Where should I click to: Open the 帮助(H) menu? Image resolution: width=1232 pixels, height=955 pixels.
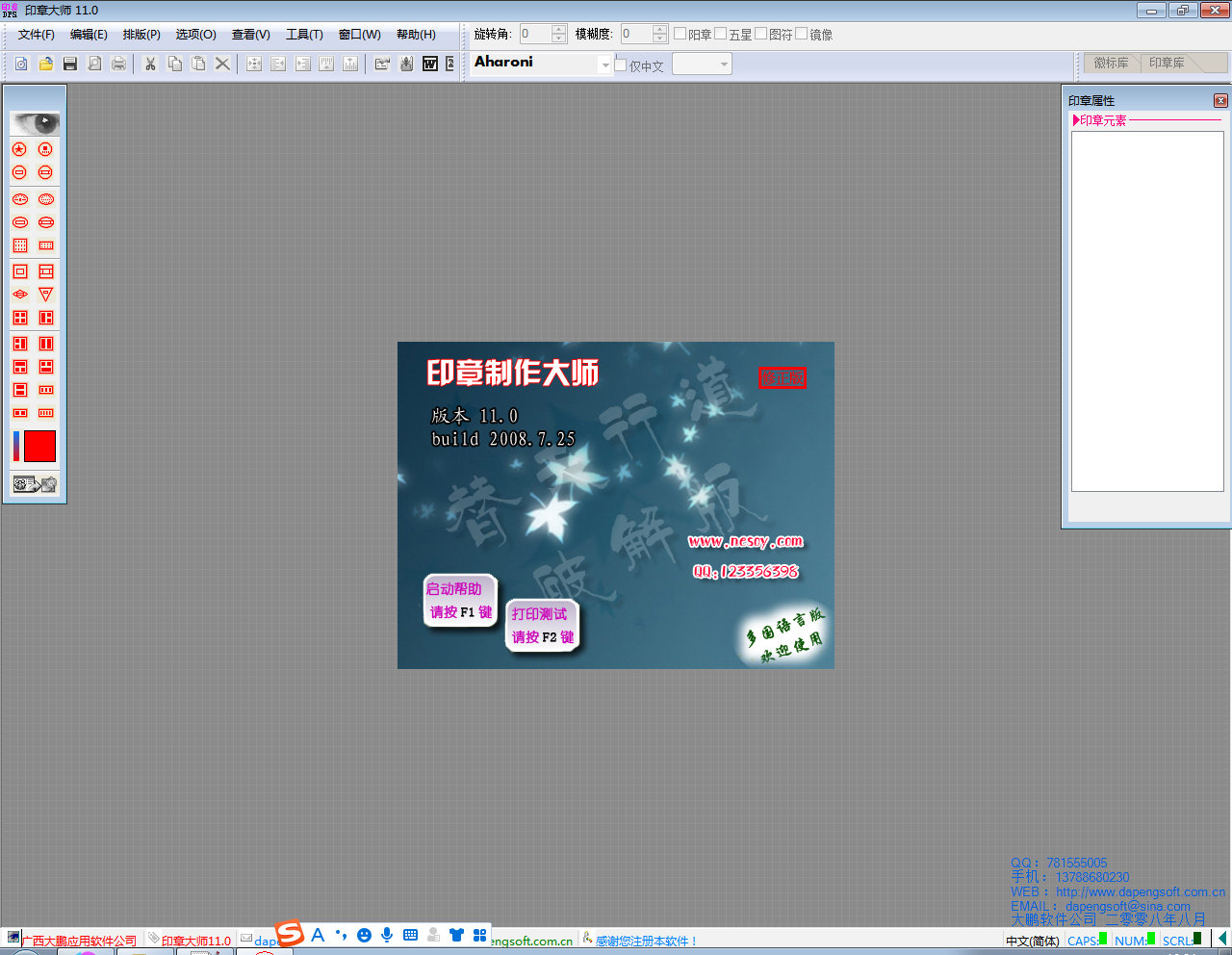[416, 35]
